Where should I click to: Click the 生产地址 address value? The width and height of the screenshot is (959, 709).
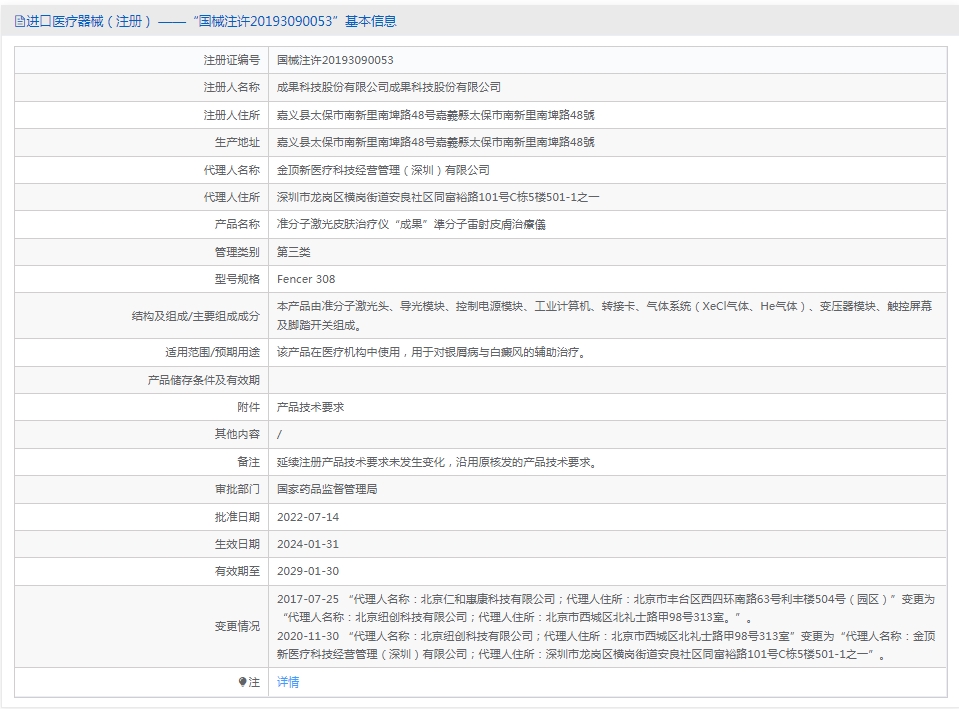coord(435,142)
